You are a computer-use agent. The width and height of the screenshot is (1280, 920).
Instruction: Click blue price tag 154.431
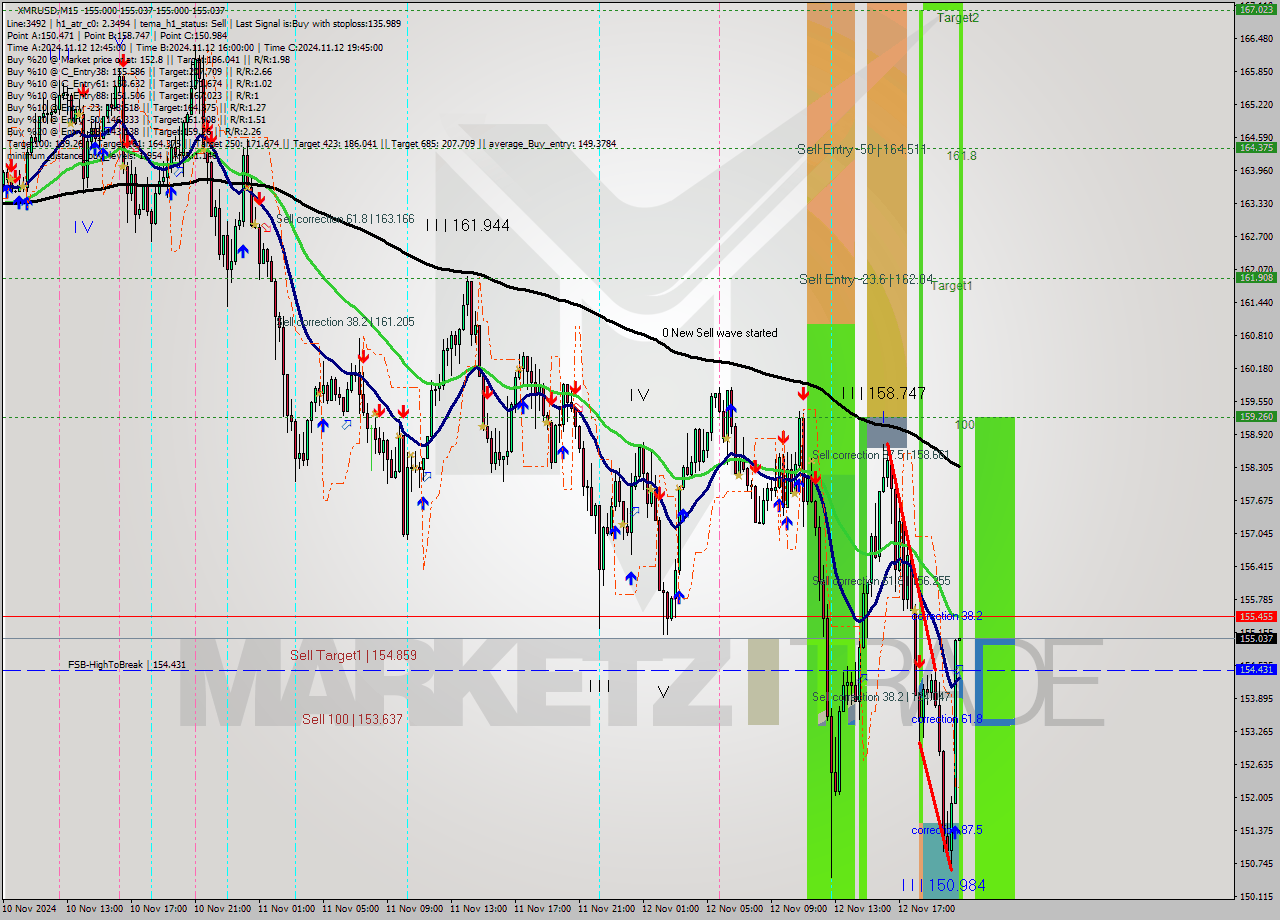pyautogui.click(x=1255, y=670)
